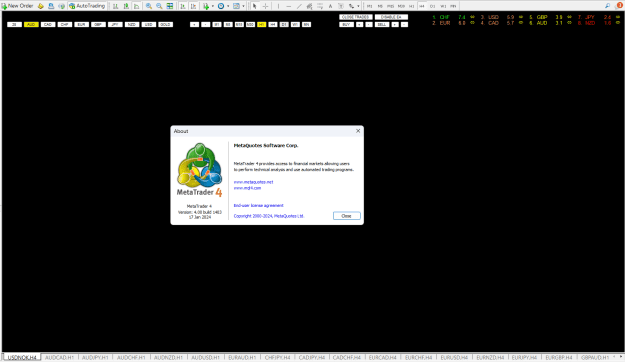The width and height of the screenshot is (625, 362).
Task: Open the notifications icon with red badge
Action: (x=619, y=6)
